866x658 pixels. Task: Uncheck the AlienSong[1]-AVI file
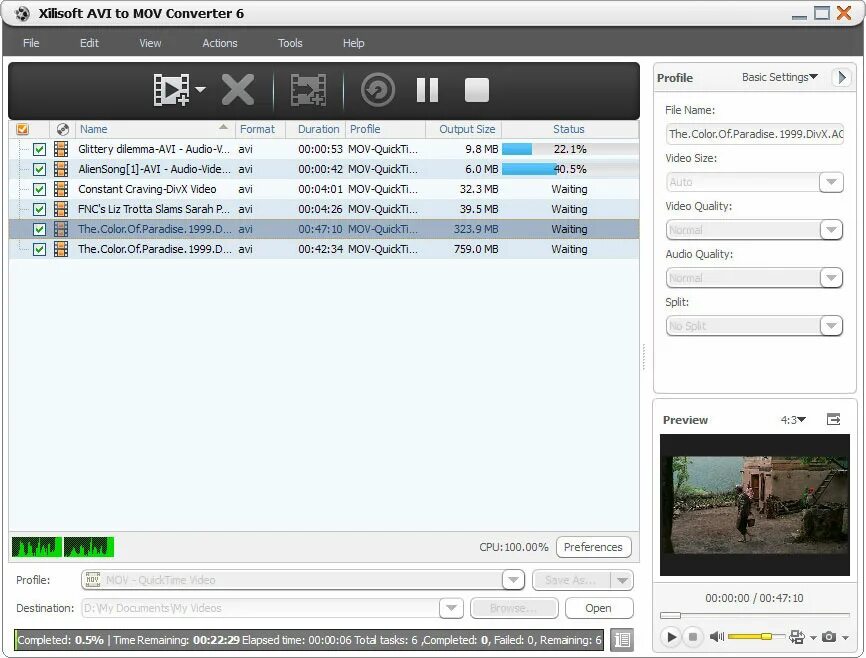click(x=39, y=169)
